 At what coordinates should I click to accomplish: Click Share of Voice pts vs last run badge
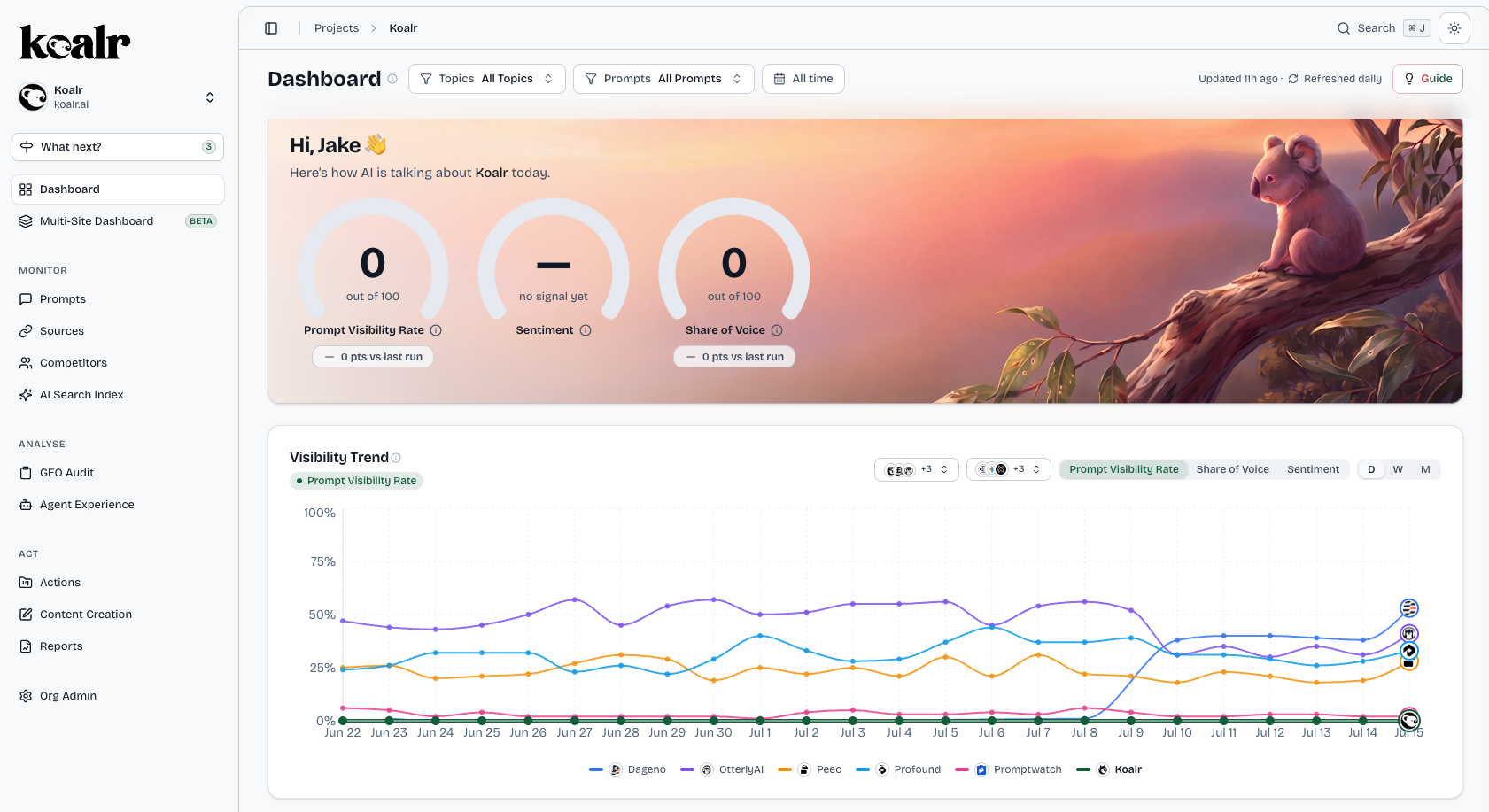click(x=734, y=357)
